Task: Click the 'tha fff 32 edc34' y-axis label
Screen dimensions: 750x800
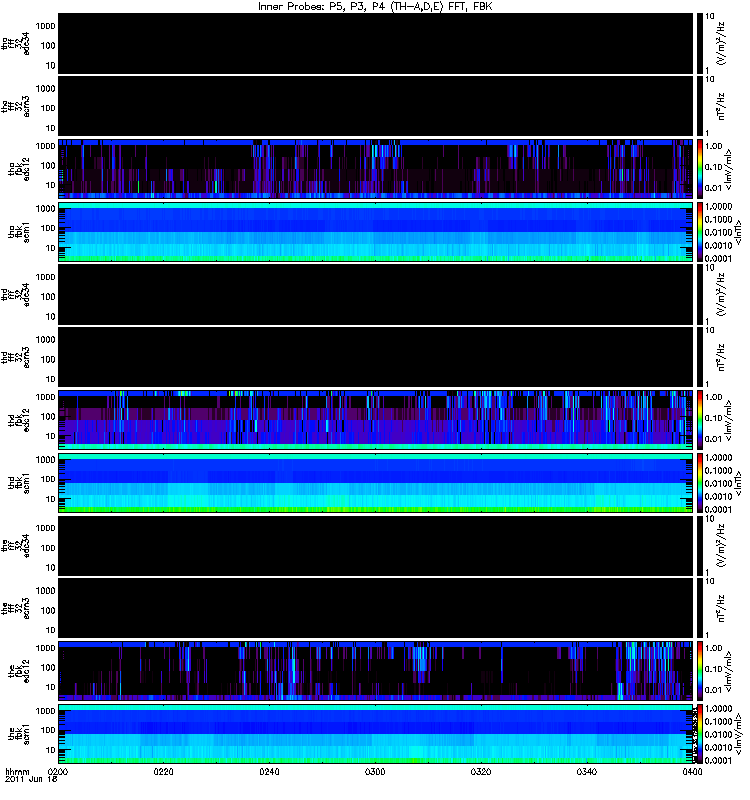Action: point(15,43)
